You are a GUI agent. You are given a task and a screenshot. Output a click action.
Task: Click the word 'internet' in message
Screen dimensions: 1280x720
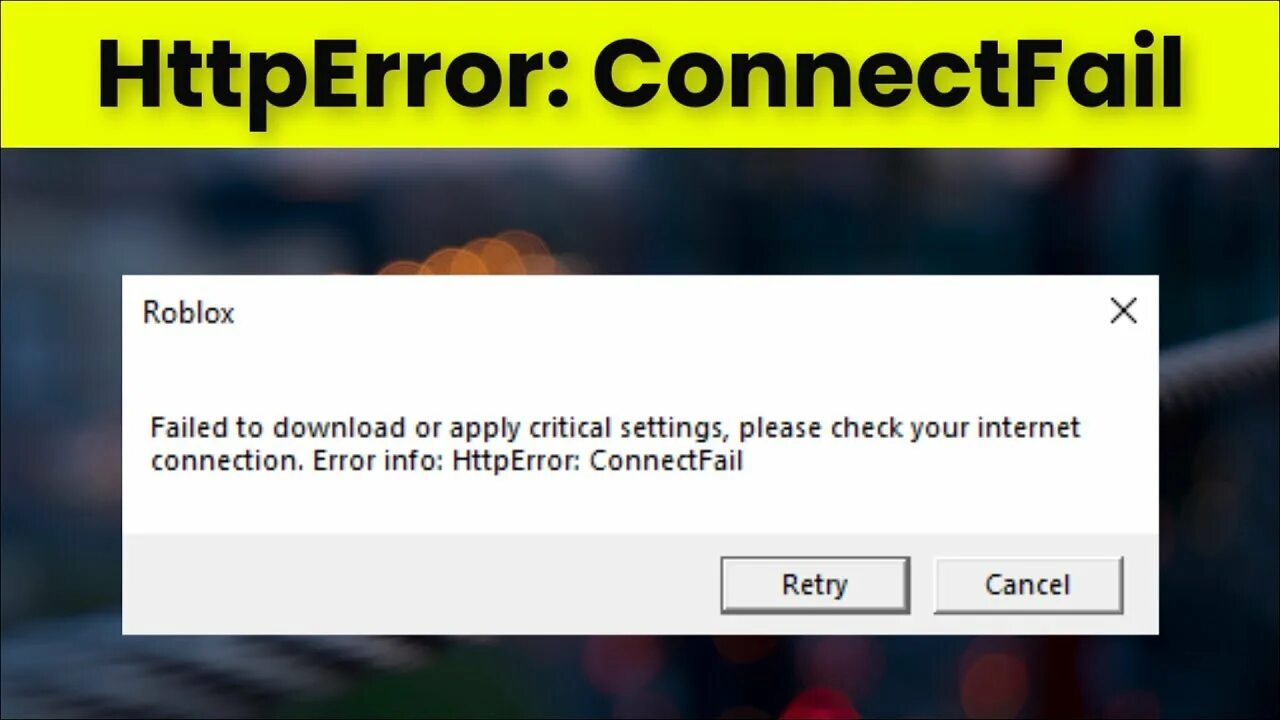click(x=1028, y=428)
